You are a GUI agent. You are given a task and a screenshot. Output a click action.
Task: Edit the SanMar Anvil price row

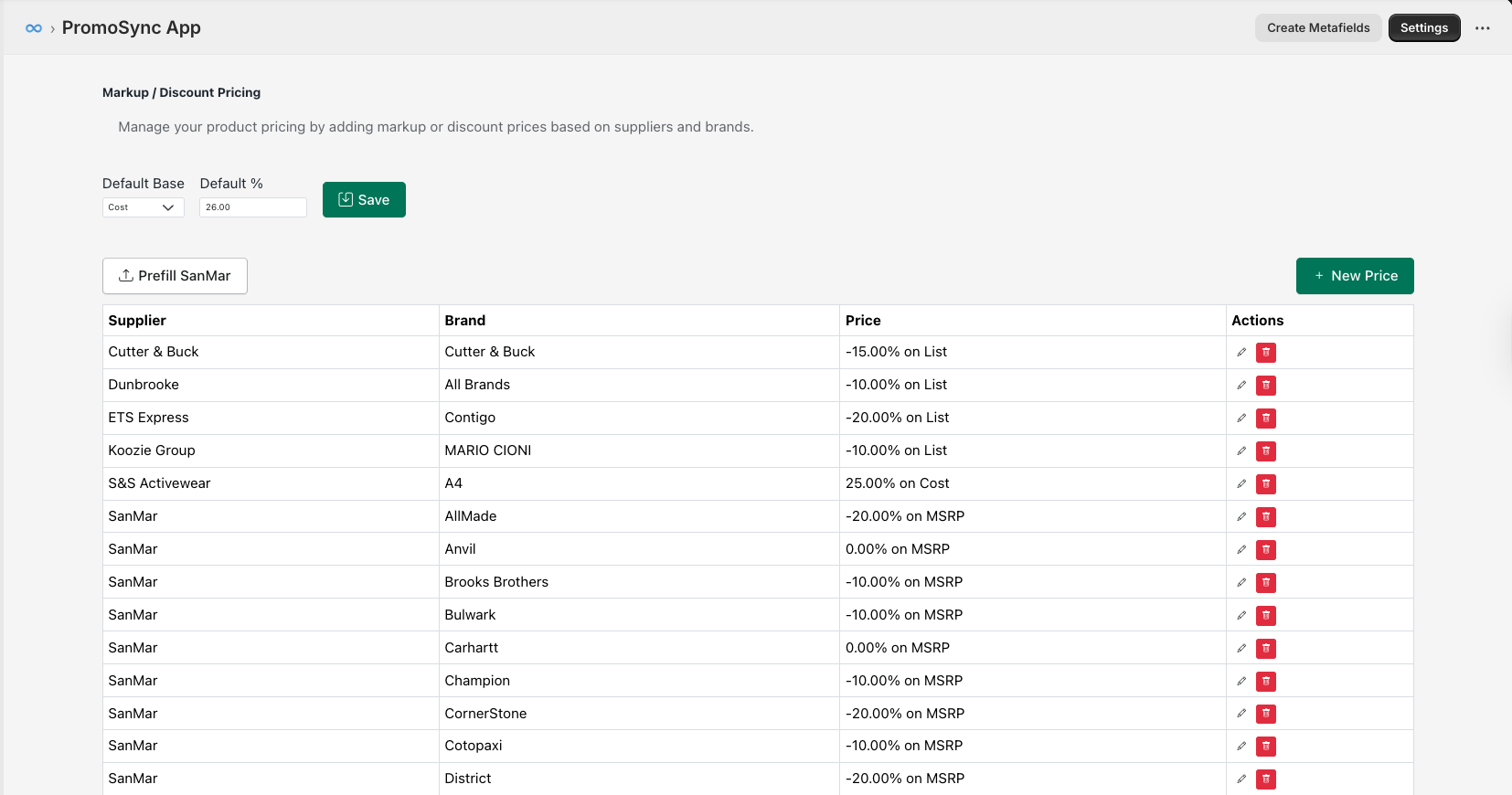1241,550
